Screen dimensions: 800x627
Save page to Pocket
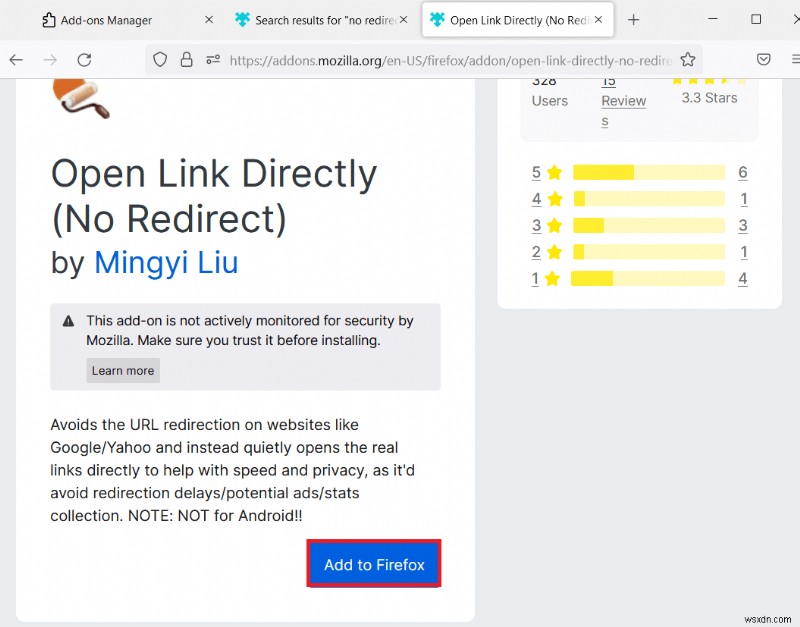(763, 60)
